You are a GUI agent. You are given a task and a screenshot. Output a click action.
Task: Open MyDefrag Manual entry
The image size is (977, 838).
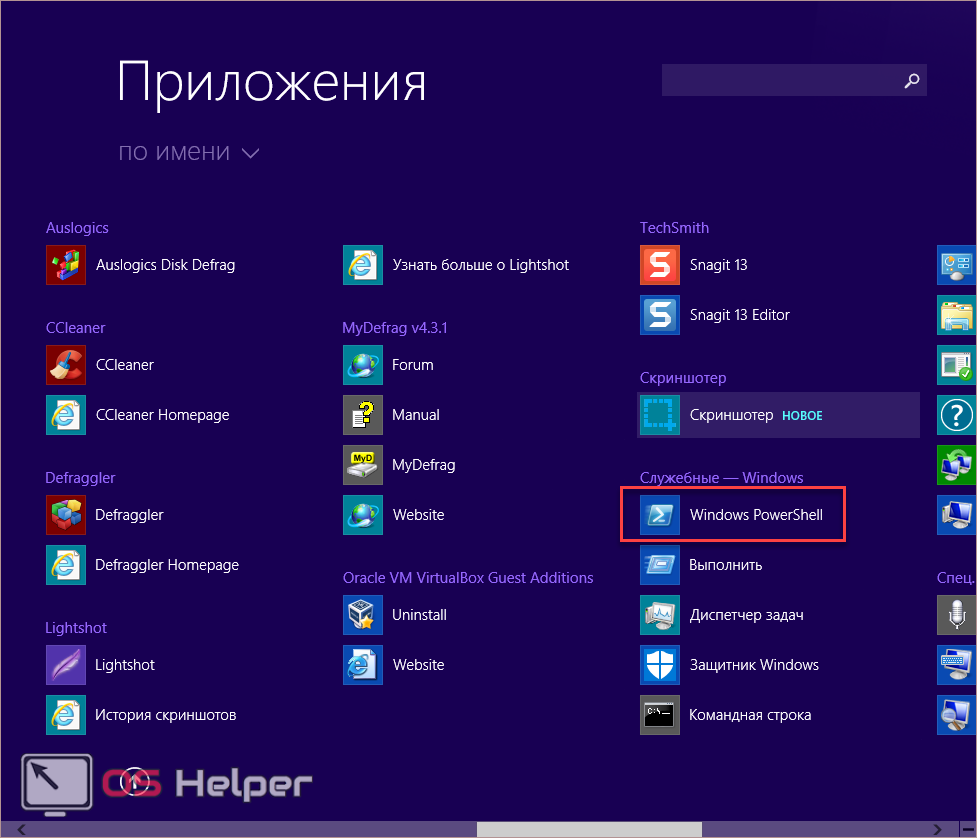tap(415, 415)
